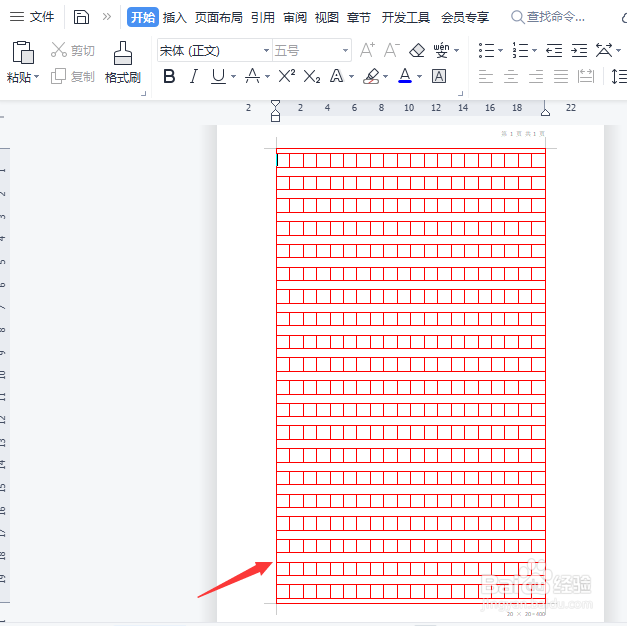This screenshot has height=626, width=627.
Task: Expand the underline style dropdown
Action: coord(234,76)
